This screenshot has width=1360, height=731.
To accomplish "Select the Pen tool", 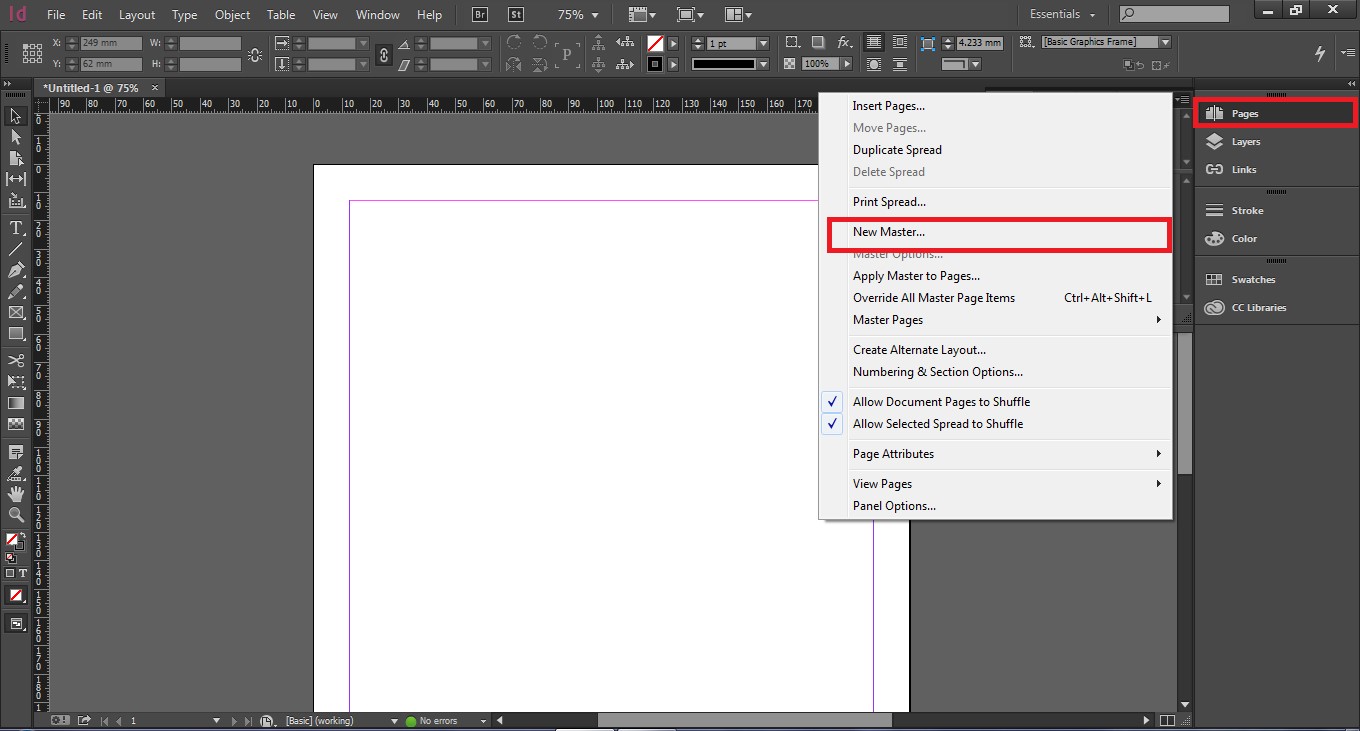I will click(x=16, y=270).
